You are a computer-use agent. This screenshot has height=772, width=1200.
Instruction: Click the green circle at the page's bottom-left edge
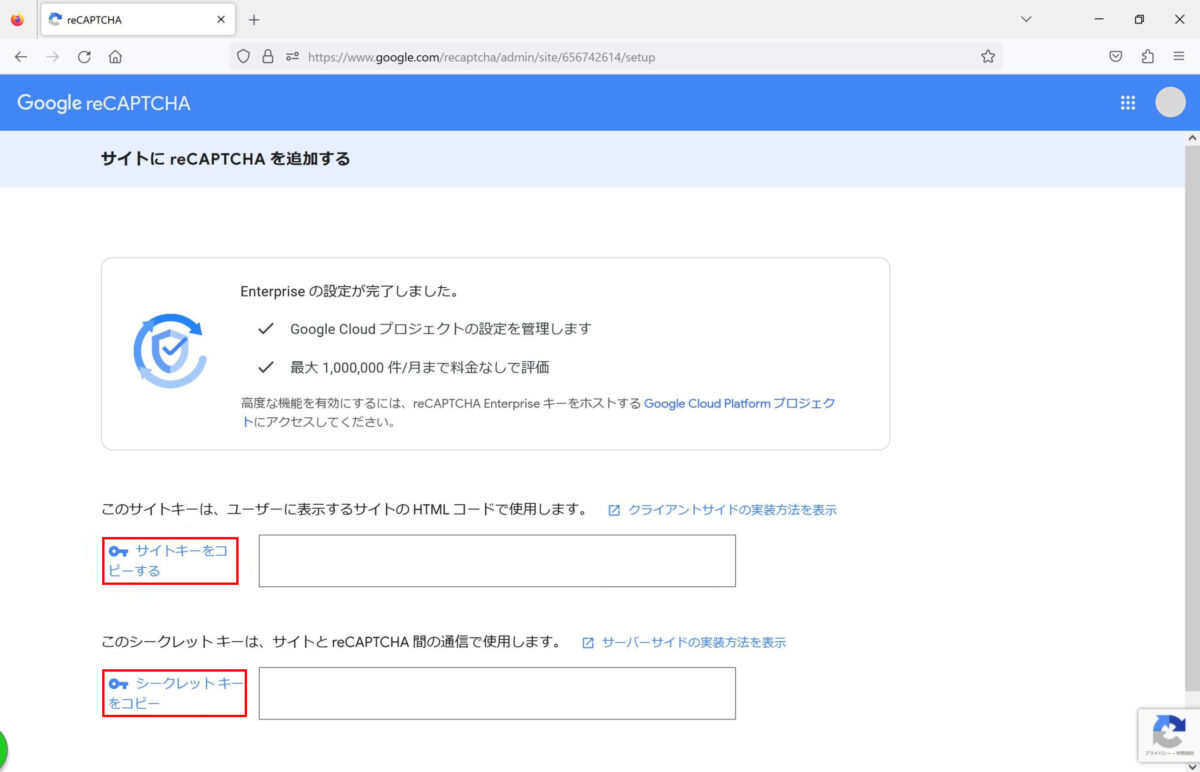(x=3, y=750)
